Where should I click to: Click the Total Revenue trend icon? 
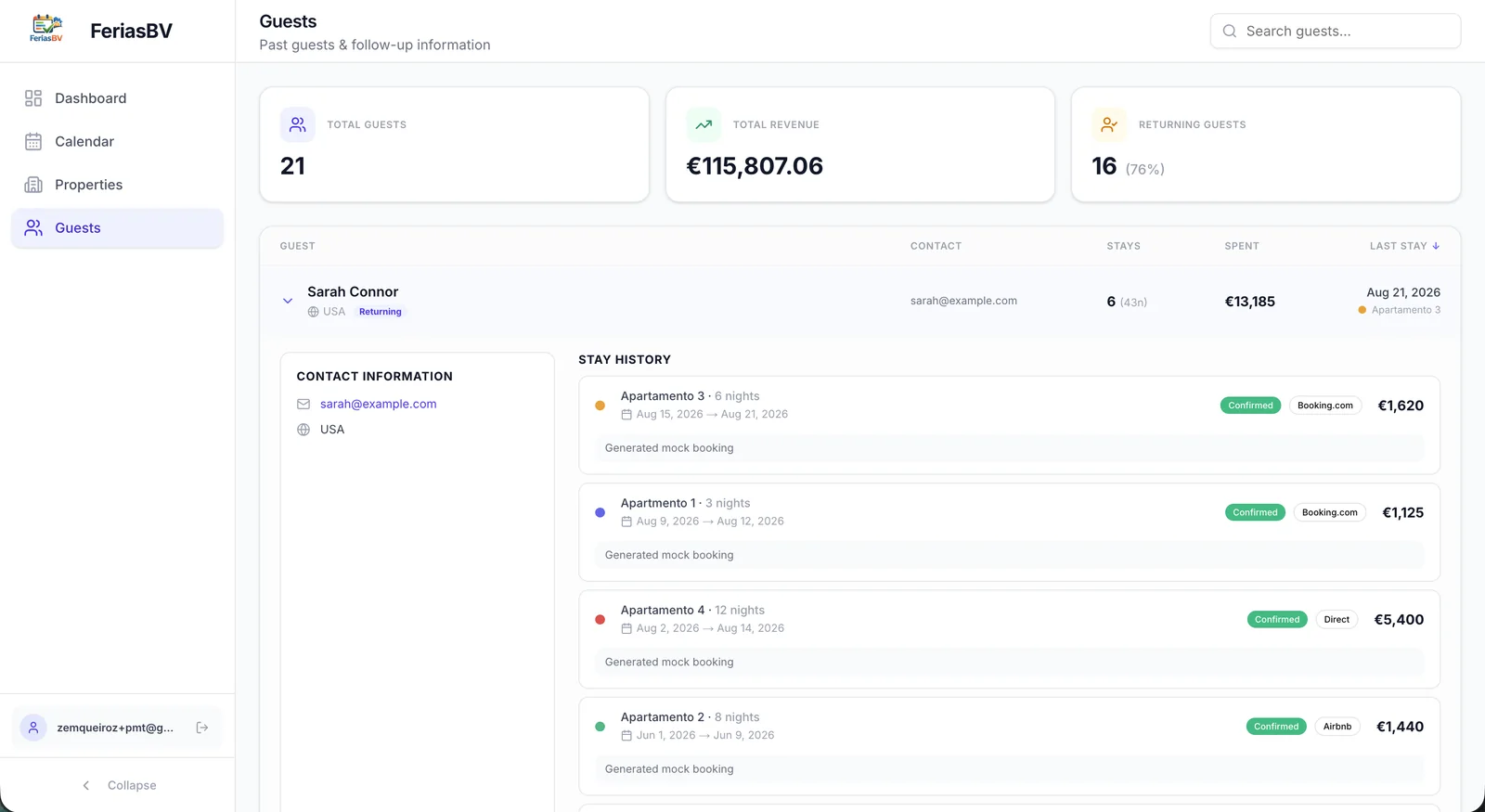(704, 124)
